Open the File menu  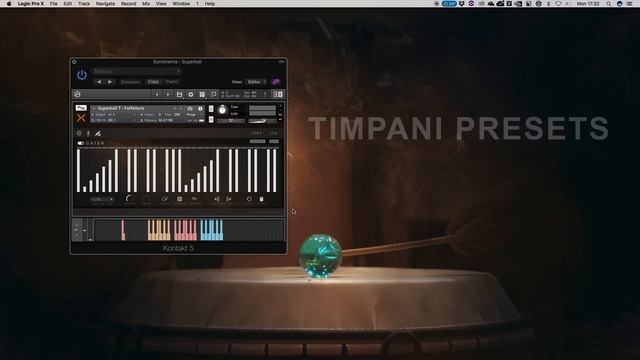tap(53, 4)
